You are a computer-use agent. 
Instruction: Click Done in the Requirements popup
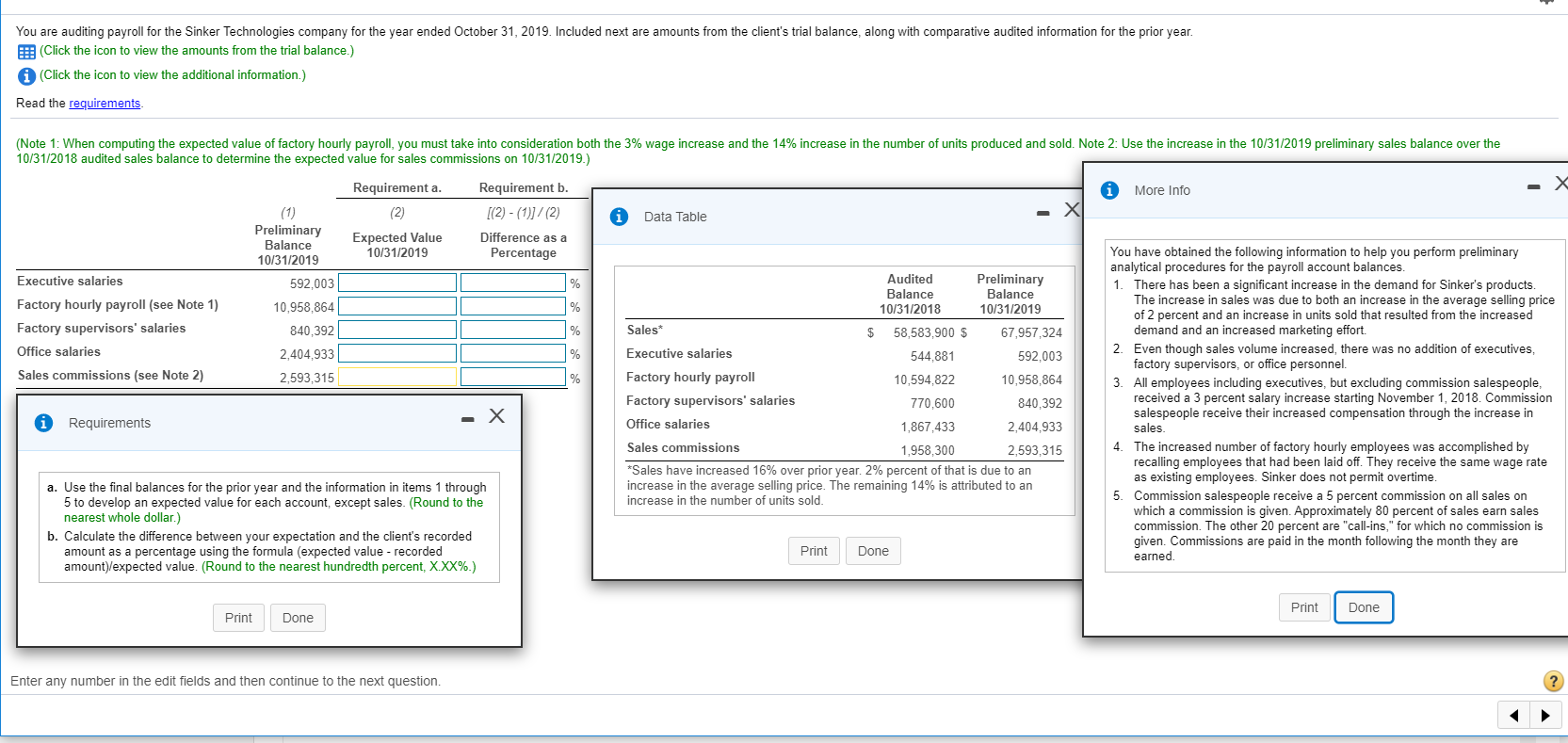tap(298, 618)
